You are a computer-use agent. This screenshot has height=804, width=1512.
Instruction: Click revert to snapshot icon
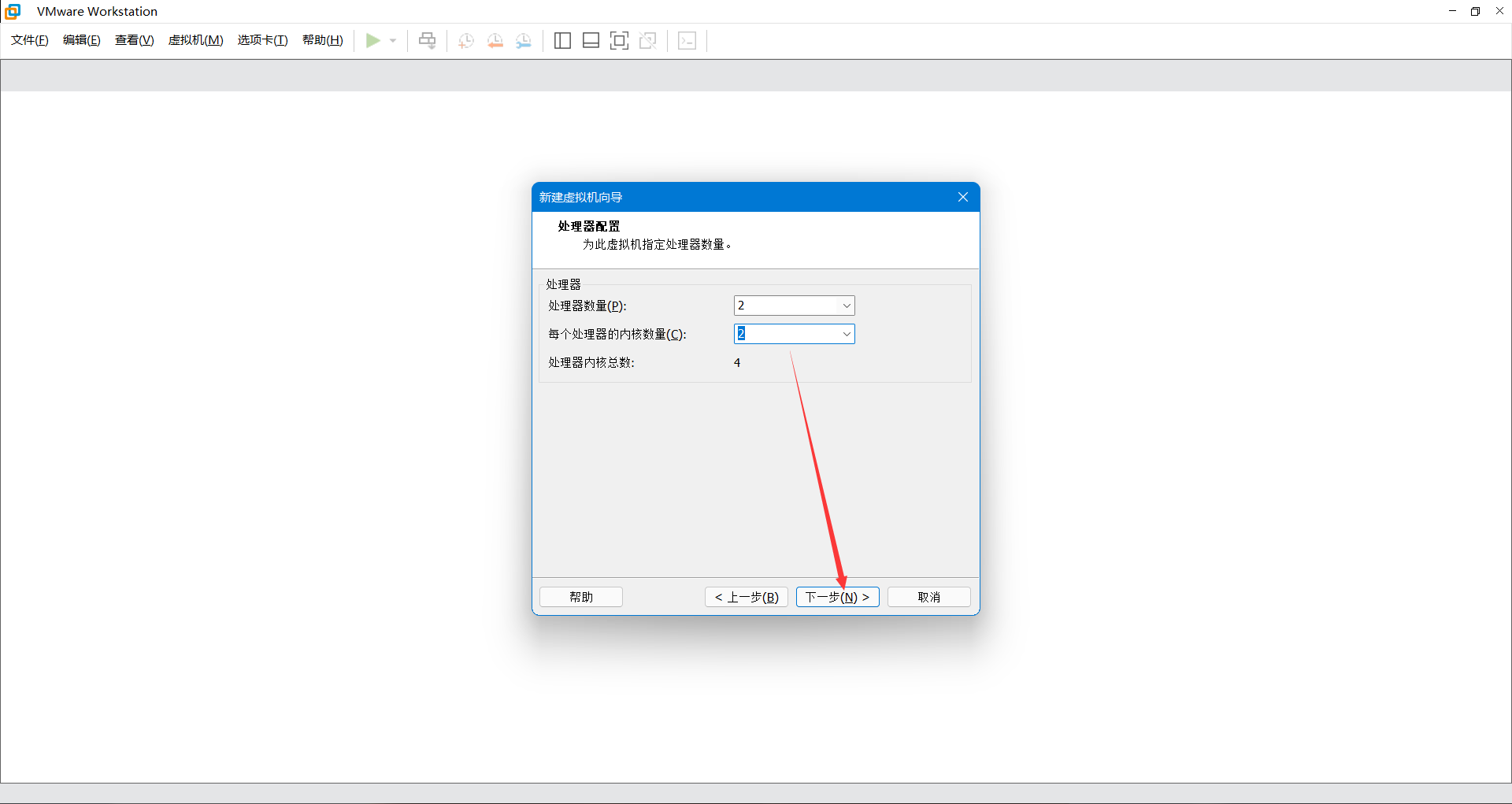(495, 40)
